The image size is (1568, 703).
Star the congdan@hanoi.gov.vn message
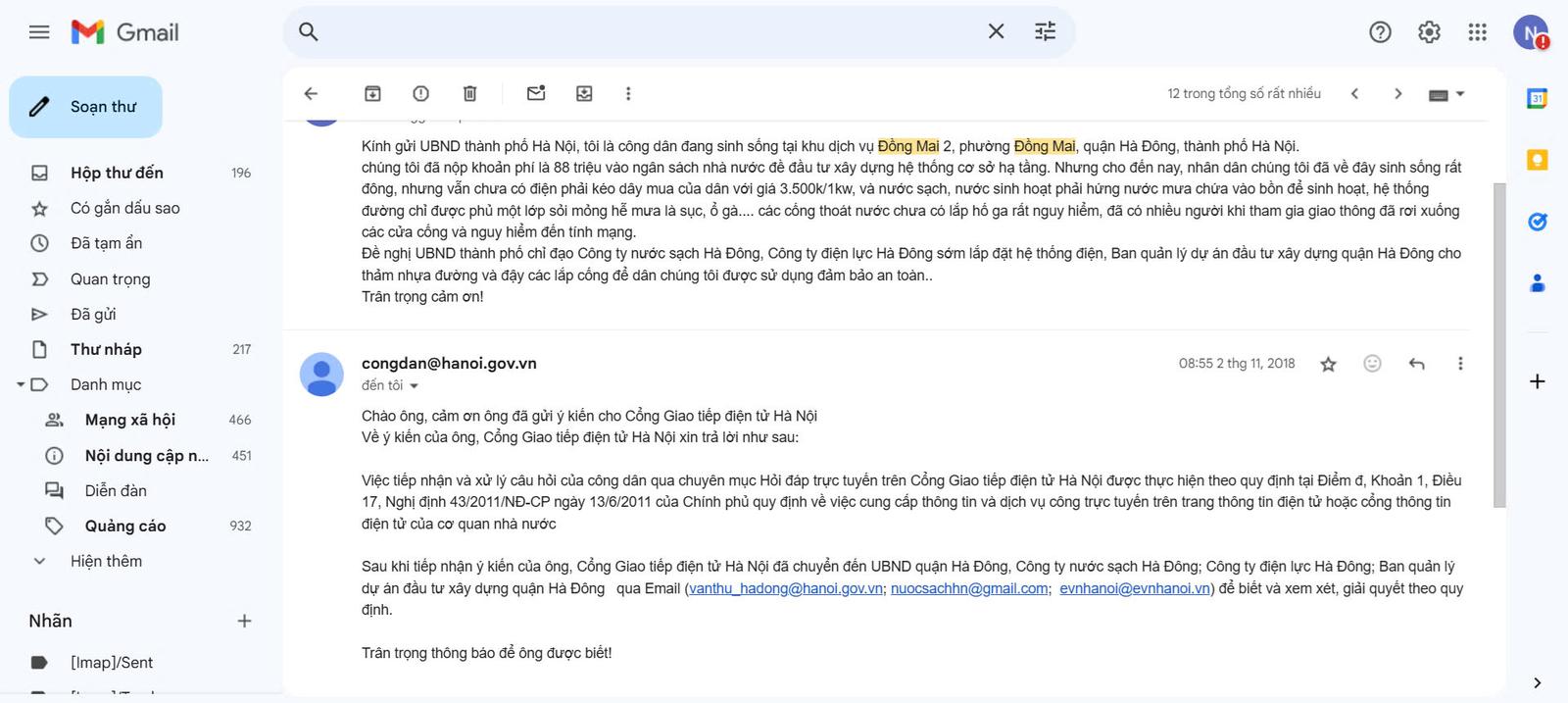1328,364
